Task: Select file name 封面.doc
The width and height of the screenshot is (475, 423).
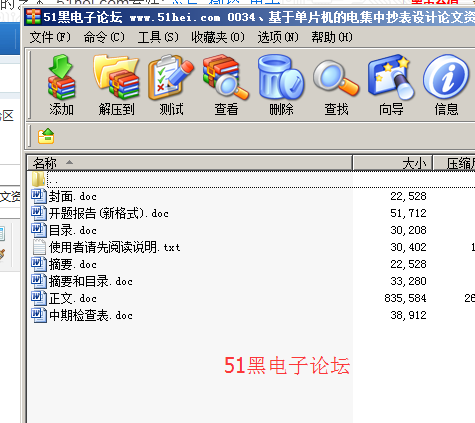Action: (x=73, y=196)
